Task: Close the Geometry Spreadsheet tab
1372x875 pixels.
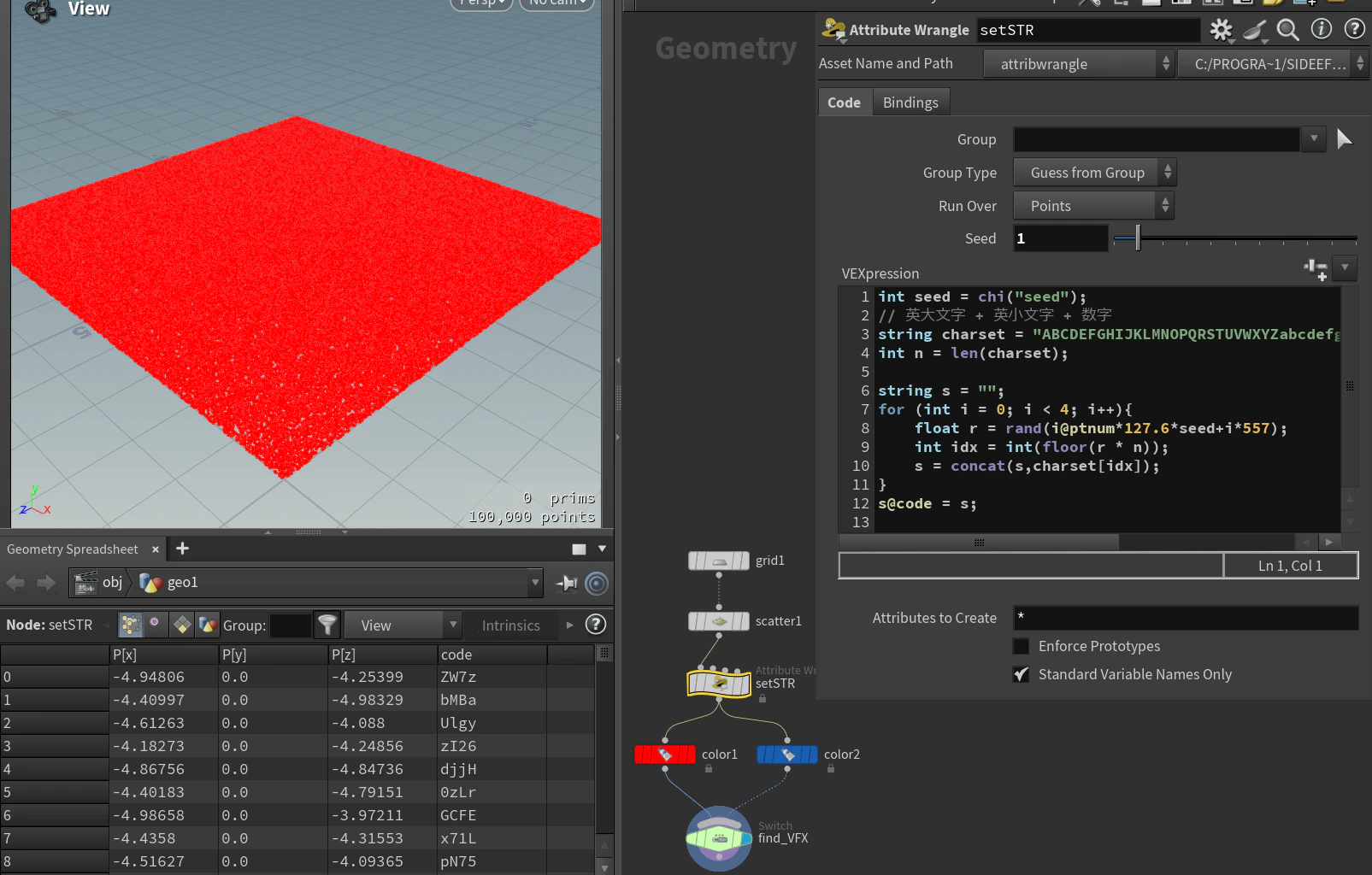Action: [155, 549]
